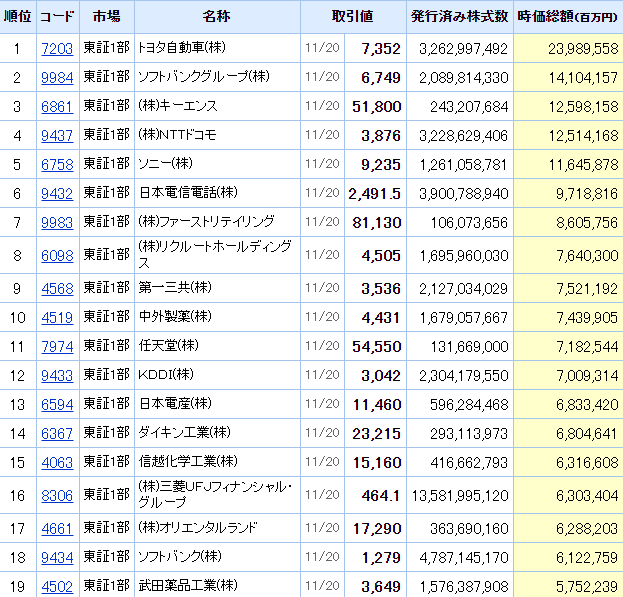The width and height of the screenshot is (623, 597).
Task: Click the market cap value 5,752,239
Action: (587, 587)
